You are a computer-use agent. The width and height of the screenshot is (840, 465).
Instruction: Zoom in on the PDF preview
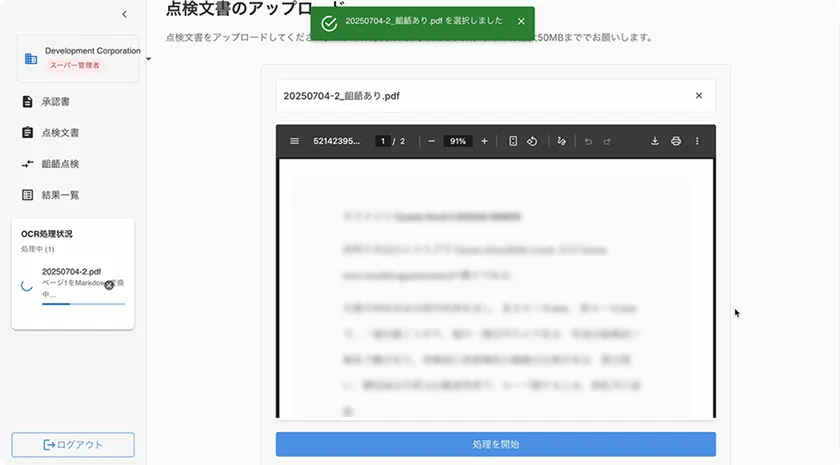click(x=484, y=141)
